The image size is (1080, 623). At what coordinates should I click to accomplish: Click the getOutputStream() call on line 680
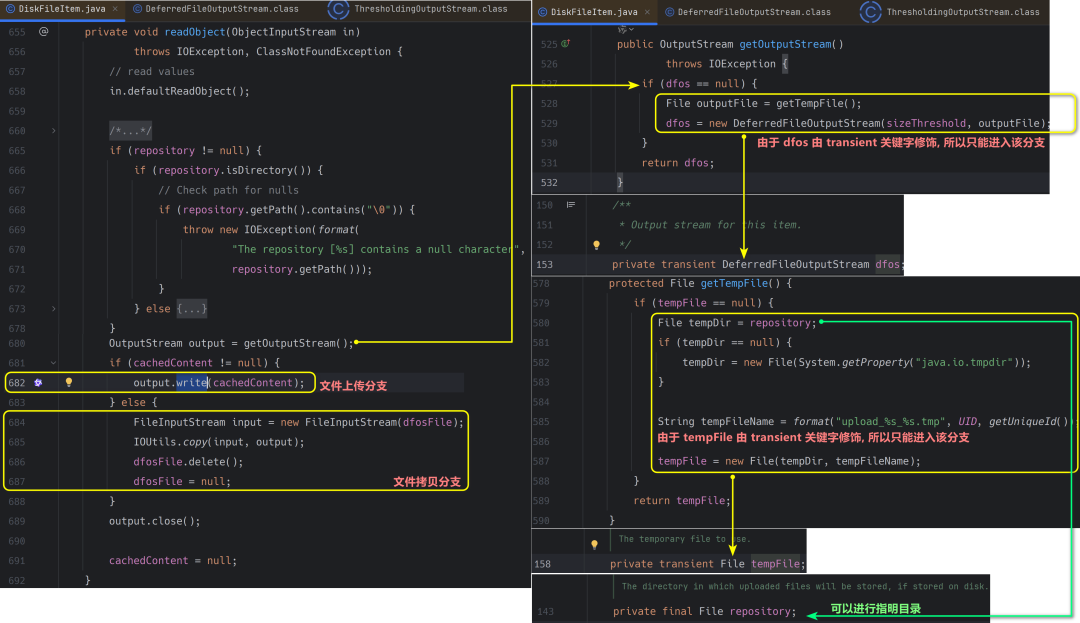[298, 343]
